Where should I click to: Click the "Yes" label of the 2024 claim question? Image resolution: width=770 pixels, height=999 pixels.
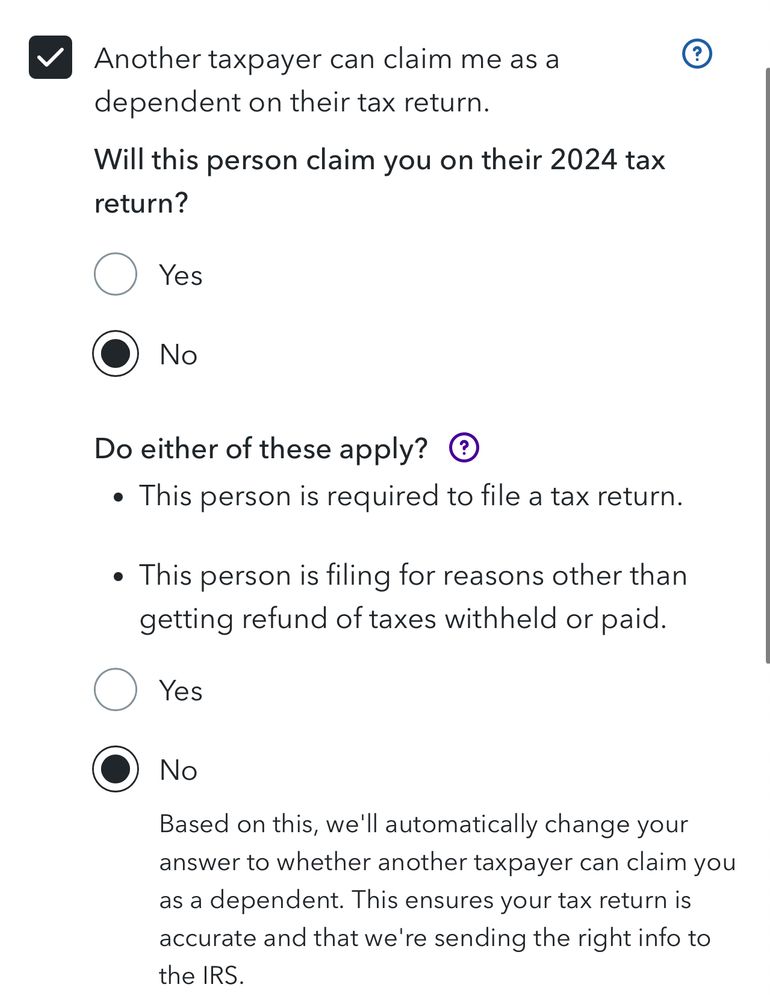181,275
